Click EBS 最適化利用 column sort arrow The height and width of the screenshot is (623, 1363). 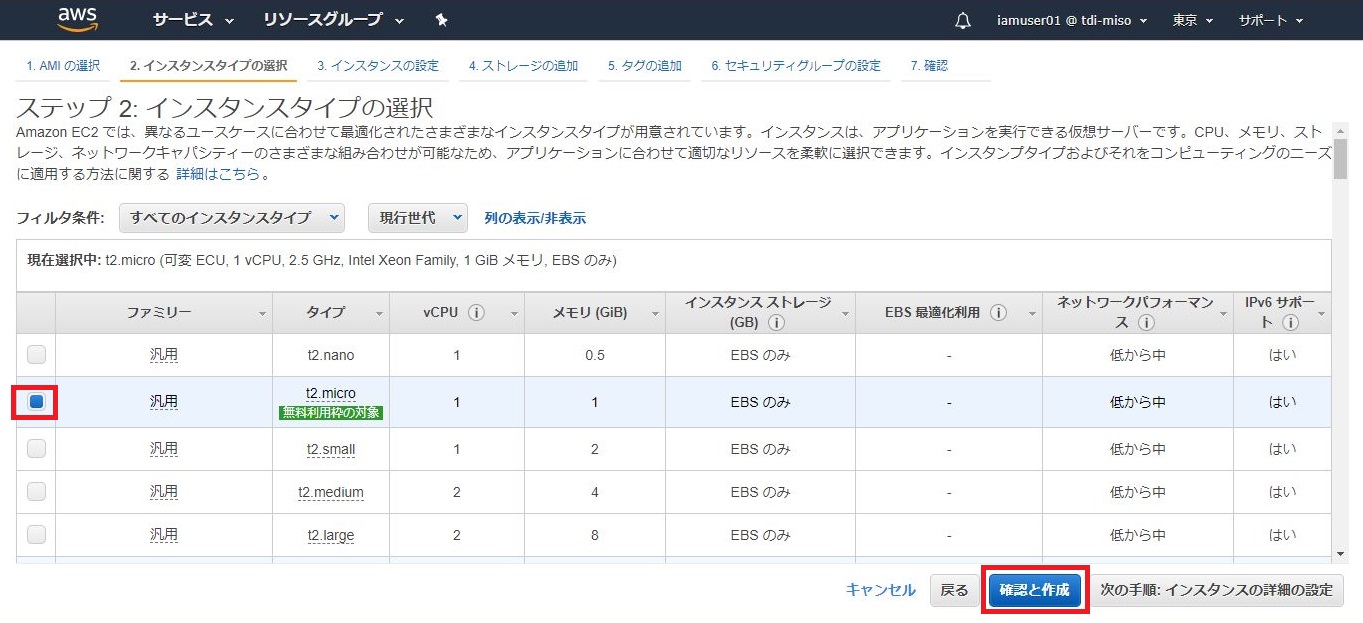click(x=1032, y=314)
